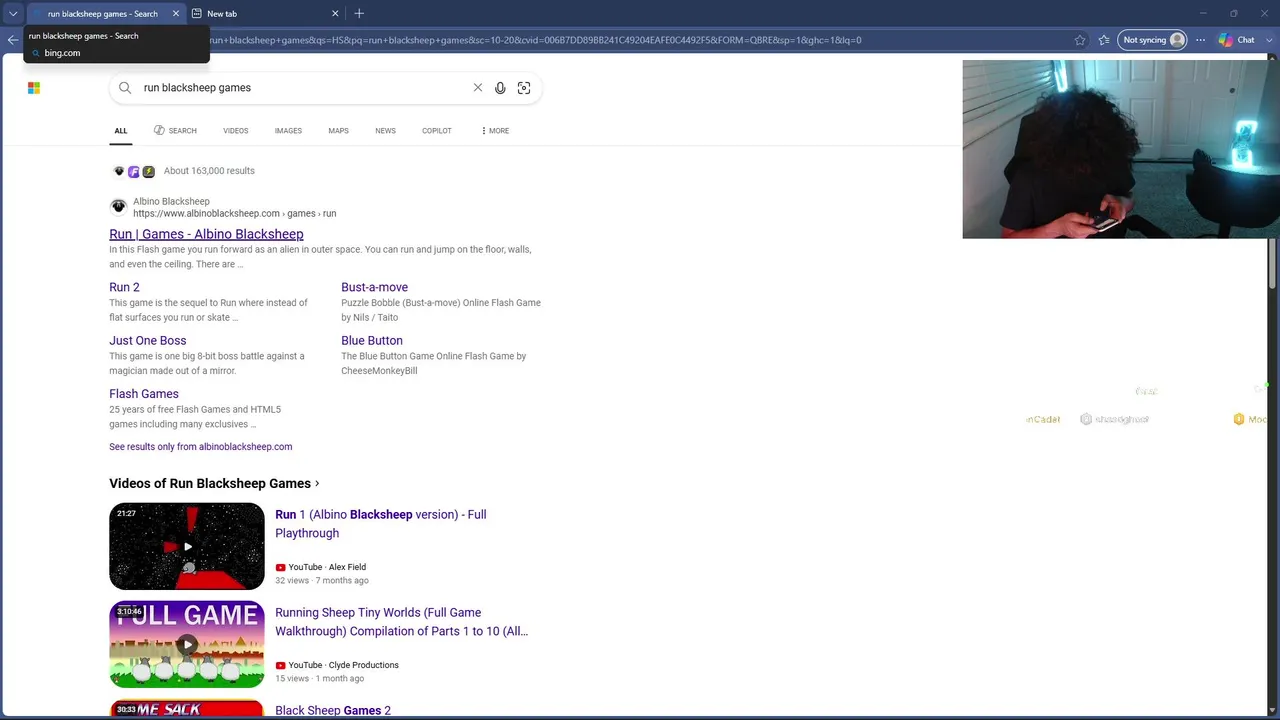Add this page to favorites (star icon)
The width and height of the screenshot is (1280, 720).
pyautogui.click(x=1080, y=40)
